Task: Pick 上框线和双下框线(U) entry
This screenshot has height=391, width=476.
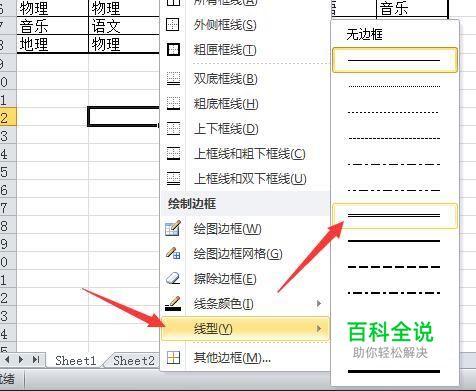Action: pos(244,179)
